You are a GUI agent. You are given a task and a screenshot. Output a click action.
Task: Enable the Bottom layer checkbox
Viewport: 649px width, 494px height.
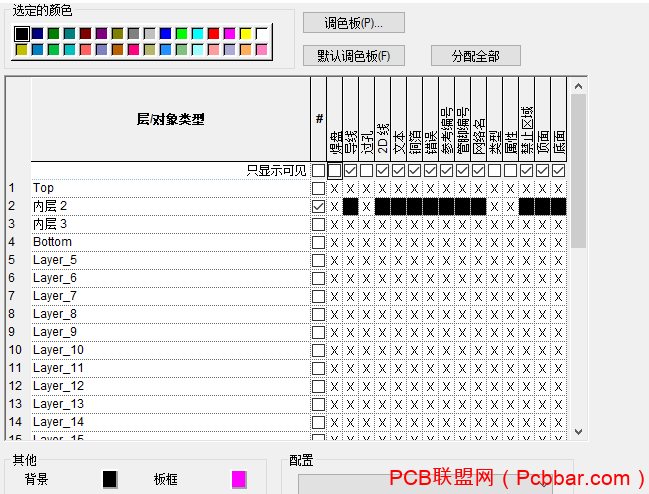pos(318,242)
